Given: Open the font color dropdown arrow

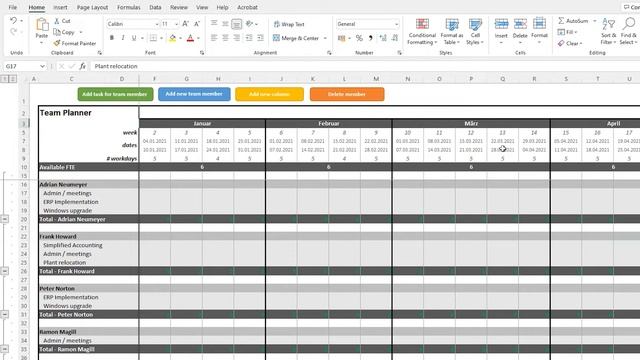Looking at the screenshot, I should point(198,38).
